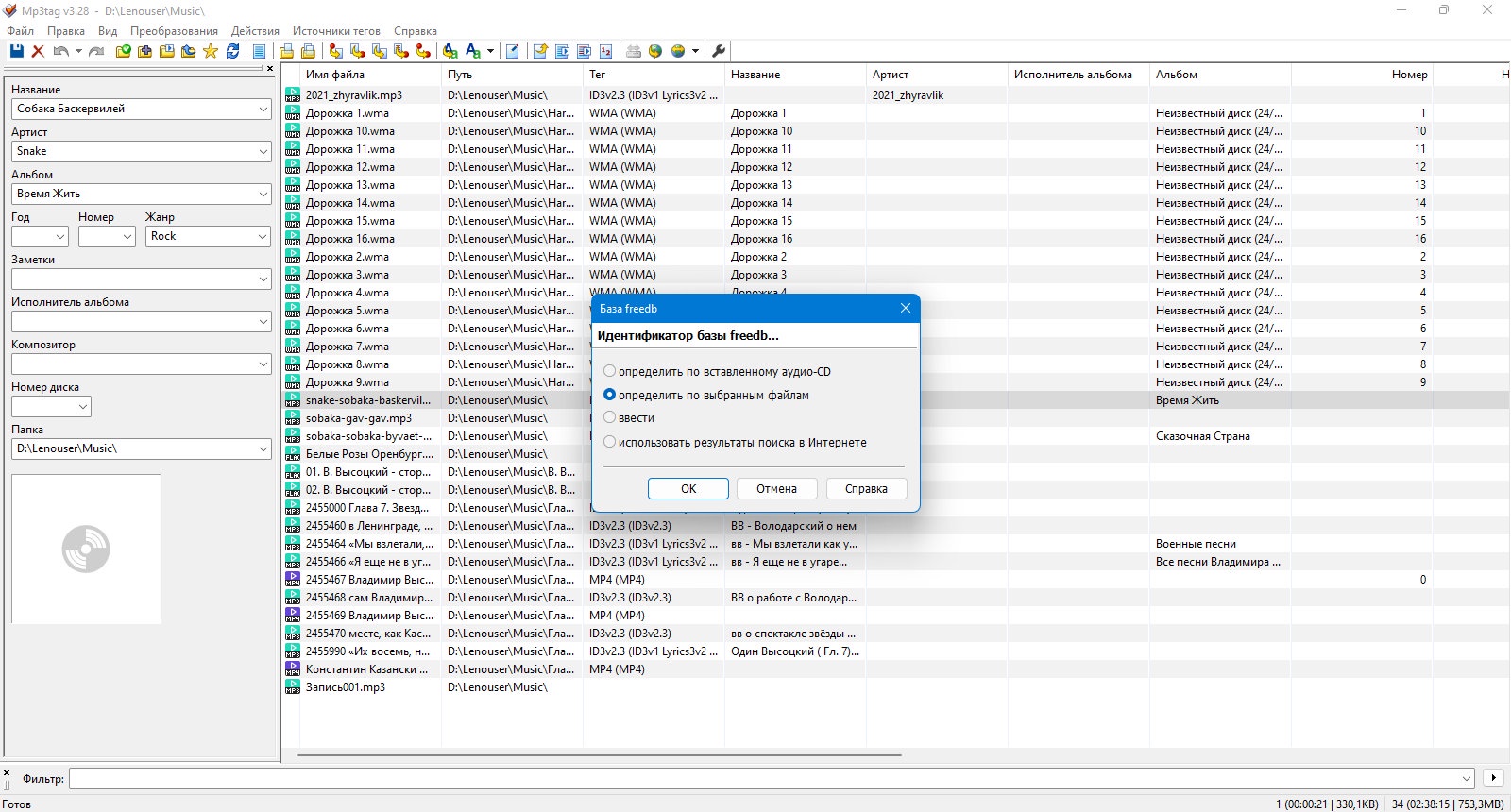Click the album cover art placeholder

pyautogui.click(x=86, y=549)
